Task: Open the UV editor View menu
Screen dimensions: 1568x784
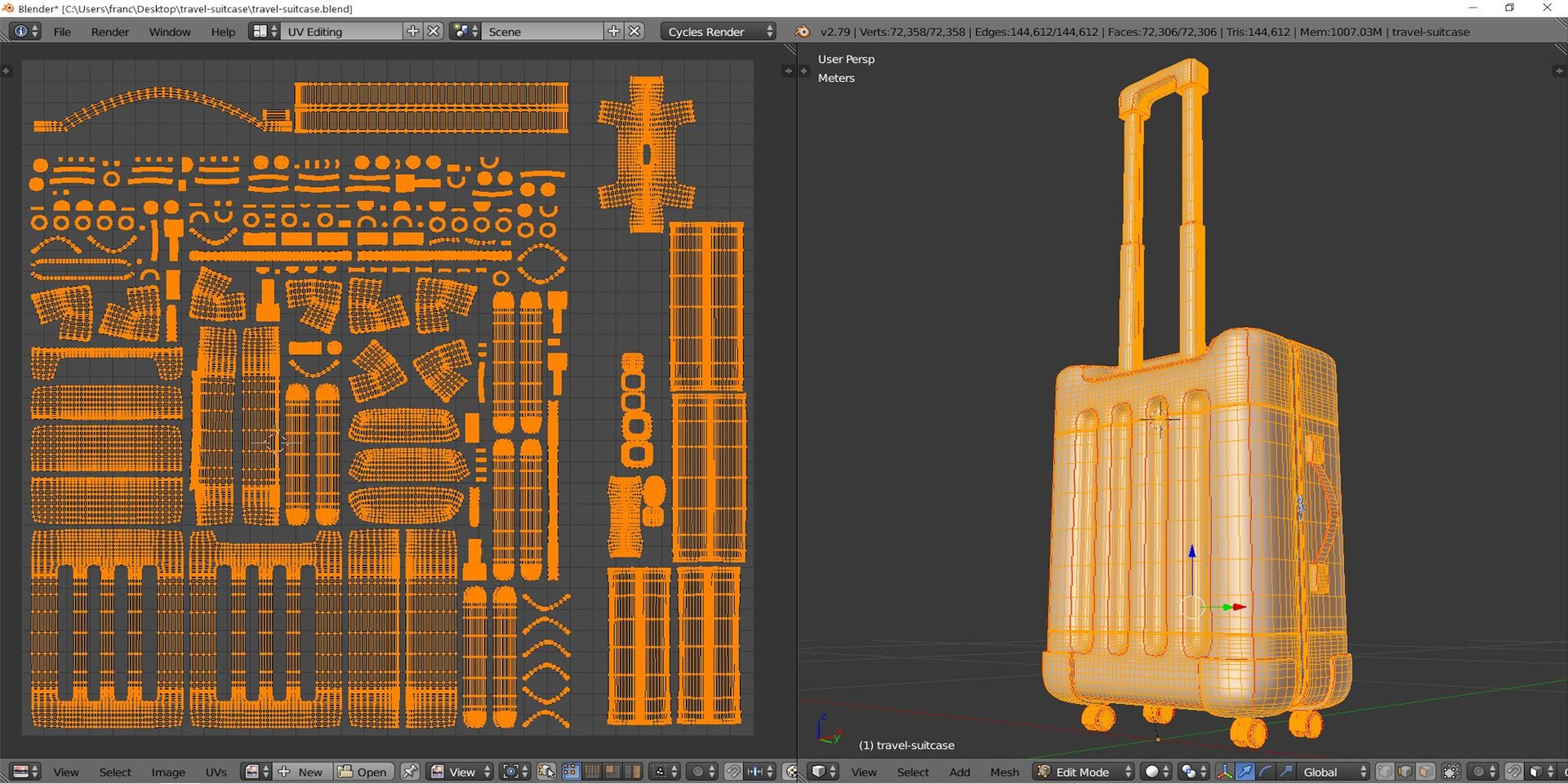Action: tap(66, 772)
